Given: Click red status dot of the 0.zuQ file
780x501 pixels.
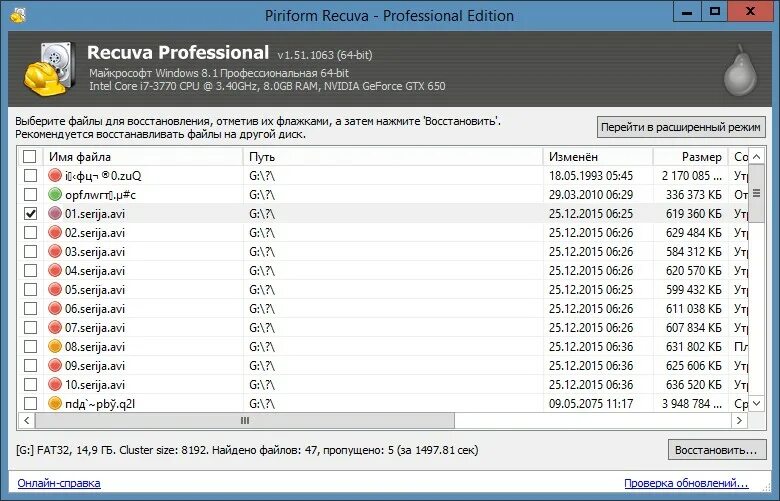Looking at the screenshot, I should [x=55, y=176].
